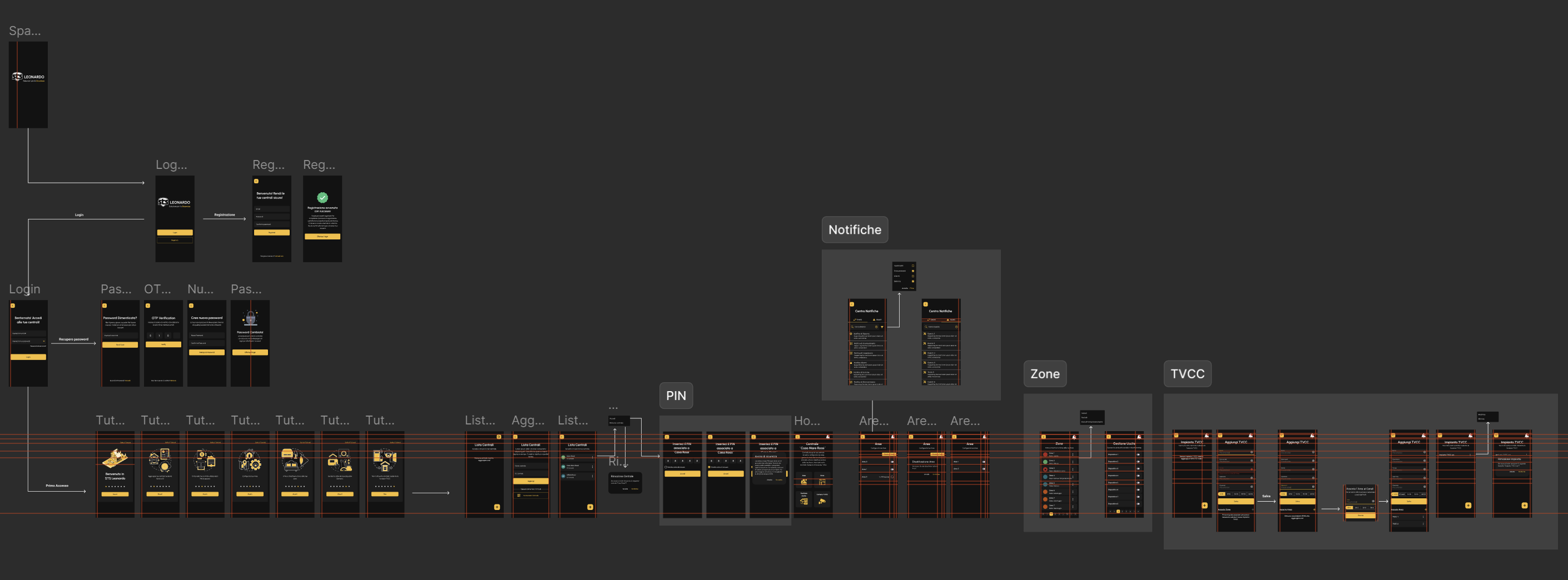Click yellow Associa button in Associa l'Area frame
This screenshot has width=1568, height=580.
(x=1360, y=515)
